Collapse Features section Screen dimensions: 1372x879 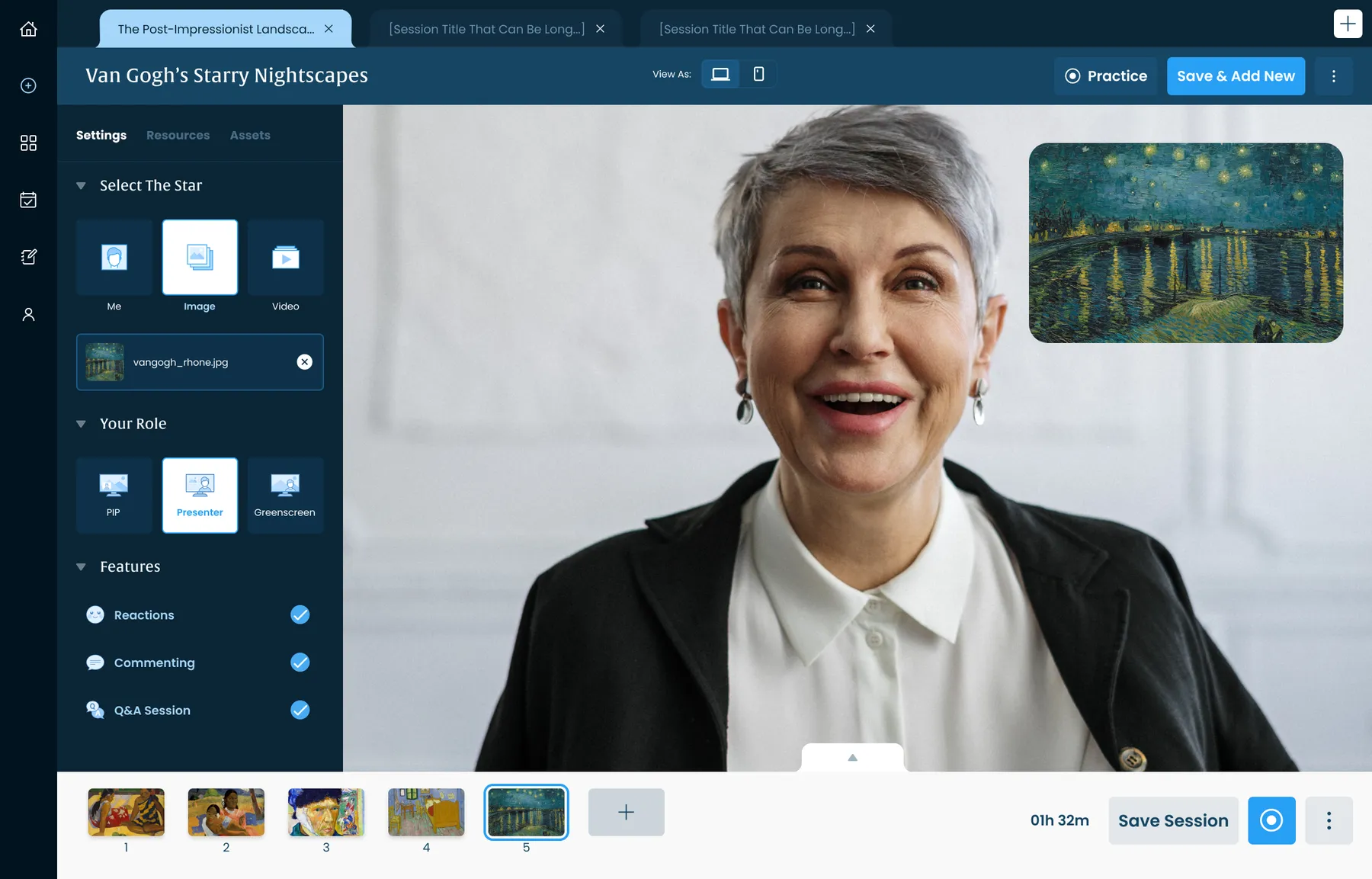coord(81,566)
